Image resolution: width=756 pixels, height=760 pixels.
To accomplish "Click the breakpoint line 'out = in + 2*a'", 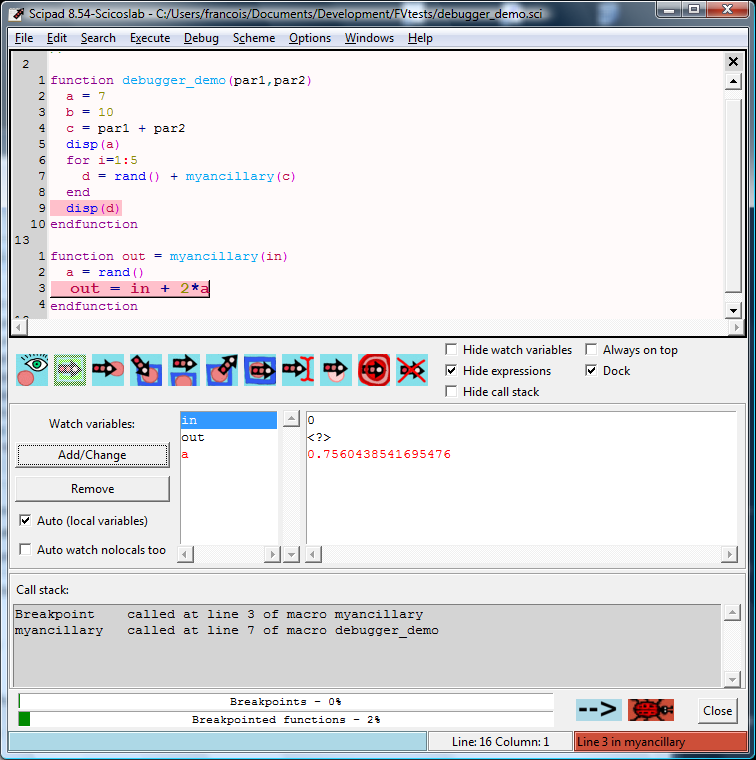I will pos(130,288).
